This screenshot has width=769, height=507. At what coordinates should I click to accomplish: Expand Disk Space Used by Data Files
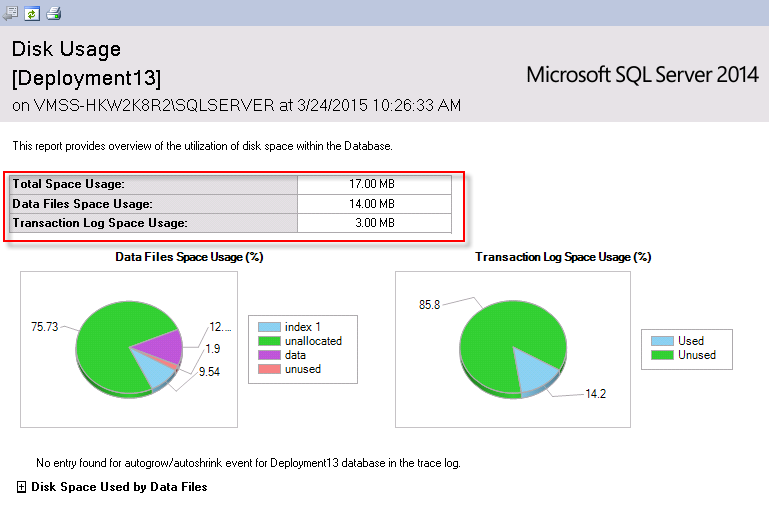21,487
